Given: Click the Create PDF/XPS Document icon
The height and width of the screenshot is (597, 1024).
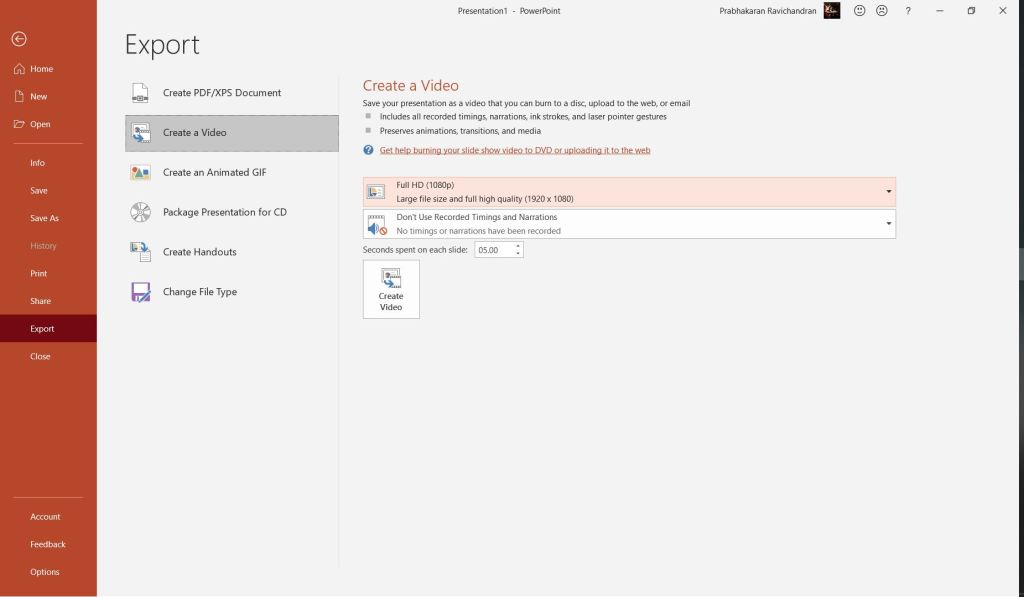Looking at the screenshot, I should pyautogui.click(x=140, y=93).
